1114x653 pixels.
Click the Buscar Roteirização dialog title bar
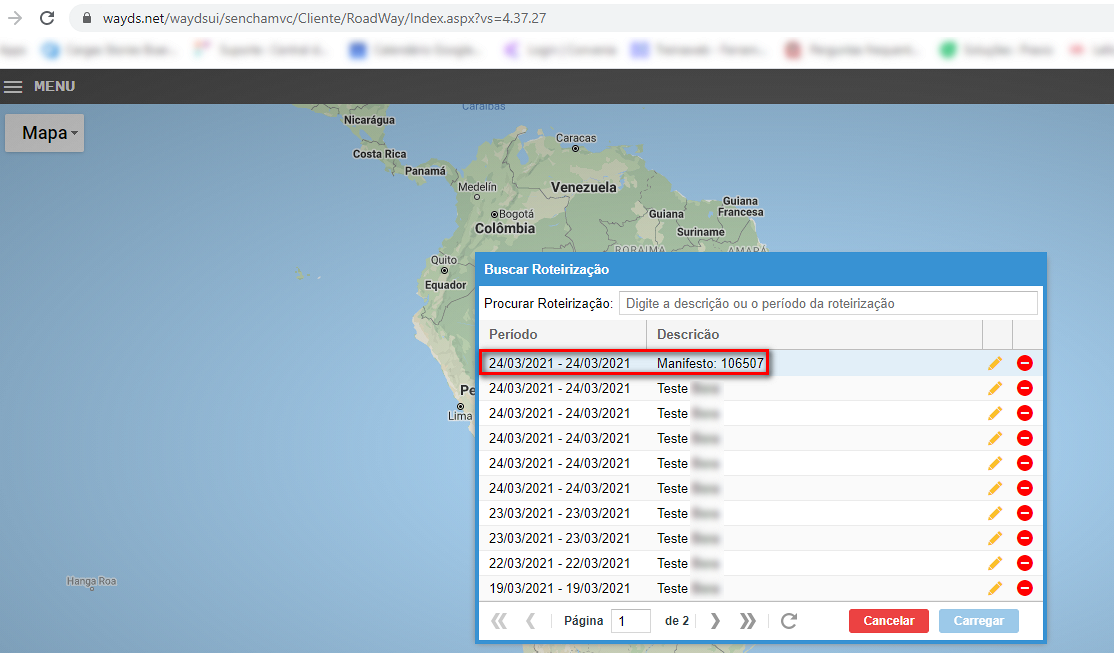tap(761, 269)
